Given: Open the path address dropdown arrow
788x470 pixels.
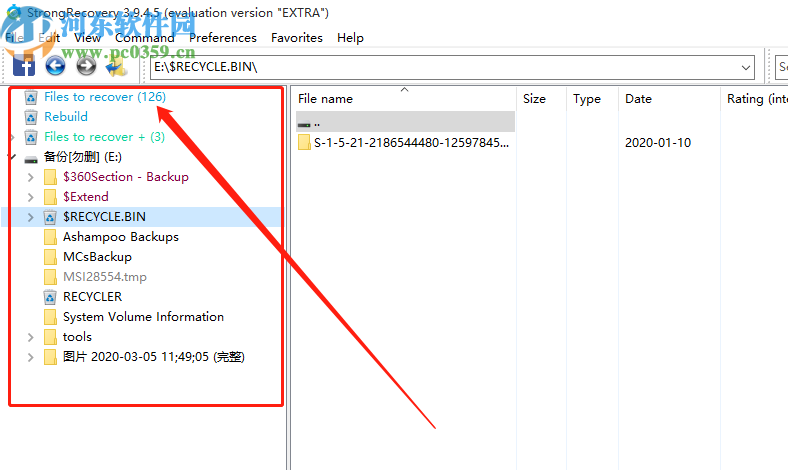Looking at the screenshot, I should click(746, 67).
